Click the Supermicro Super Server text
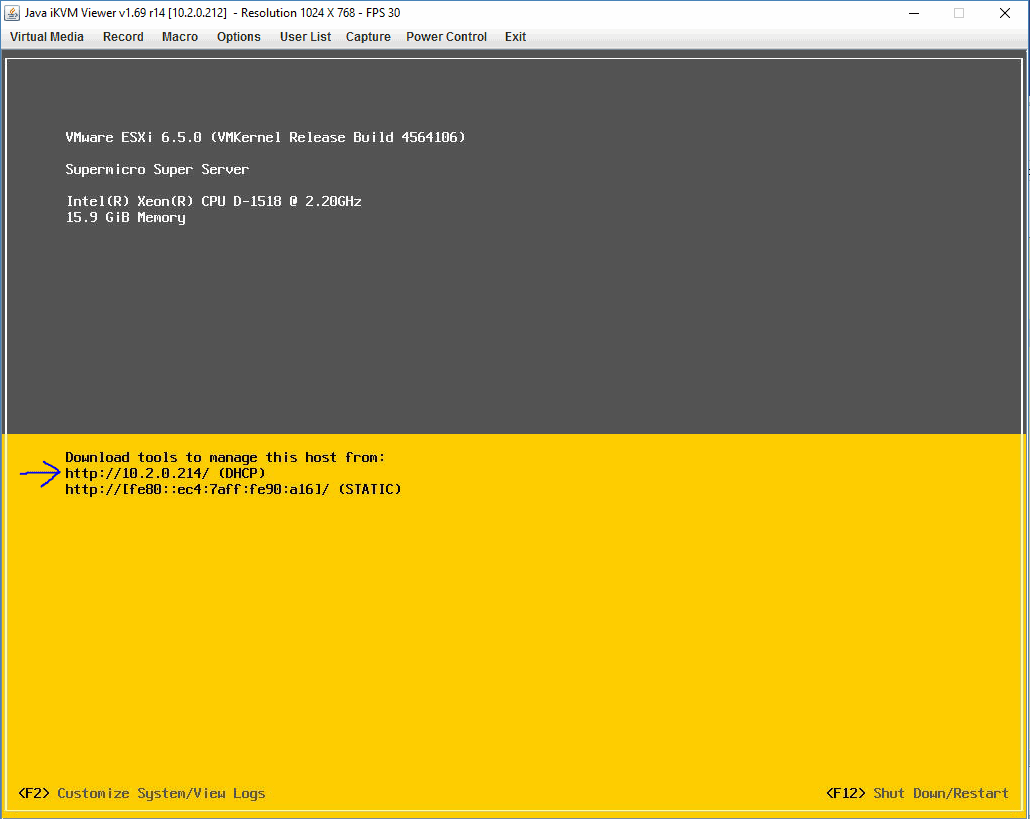This screenshot has width=1030, height=819. tap(157, 169)
